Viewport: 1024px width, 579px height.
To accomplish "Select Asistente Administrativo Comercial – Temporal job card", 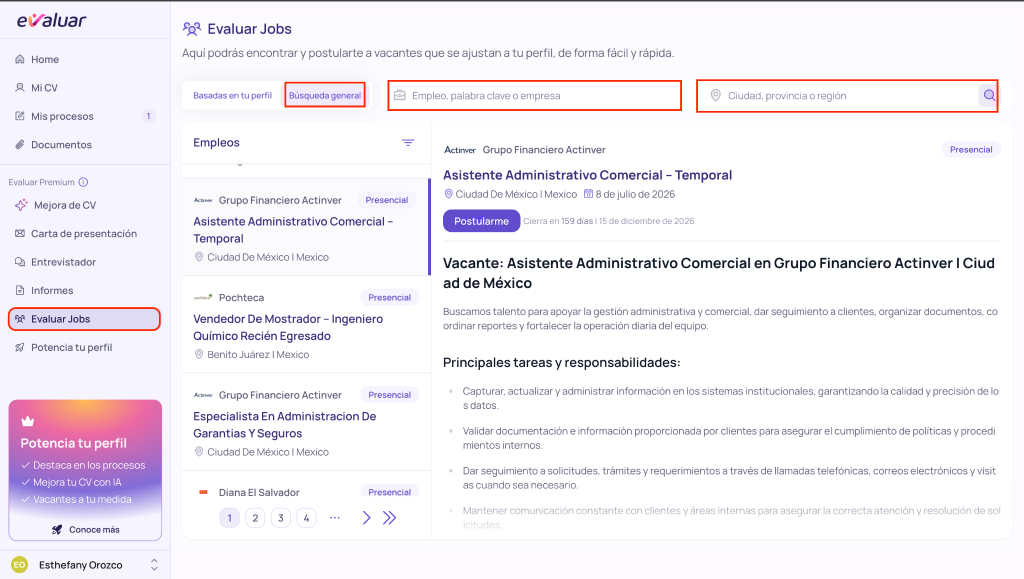I will coord(306,227).
